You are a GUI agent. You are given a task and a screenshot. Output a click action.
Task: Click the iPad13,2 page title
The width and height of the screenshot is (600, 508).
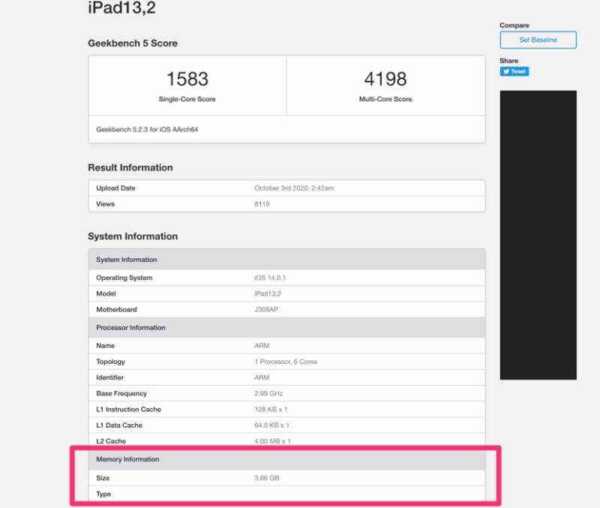click(x=122, y=9)
